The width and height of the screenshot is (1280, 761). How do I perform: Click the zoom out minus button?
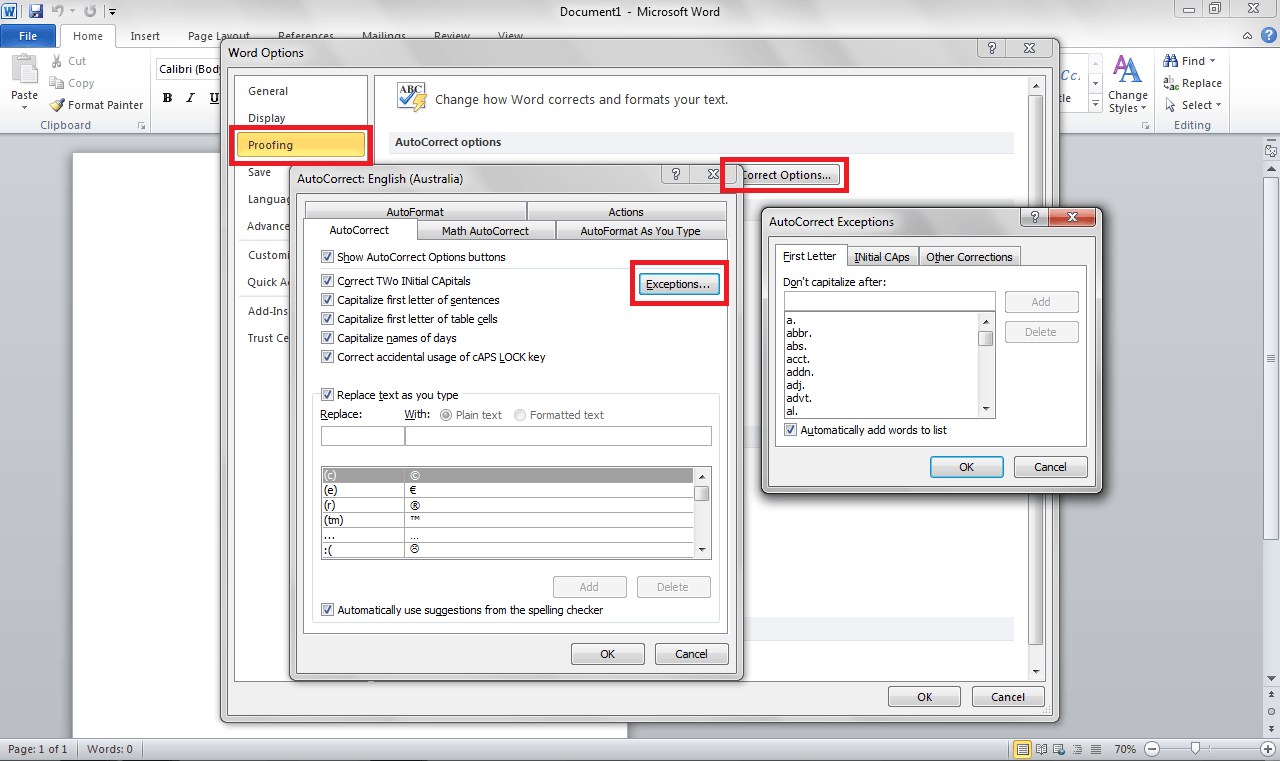pyautogui.click(x=1152, y=749)
